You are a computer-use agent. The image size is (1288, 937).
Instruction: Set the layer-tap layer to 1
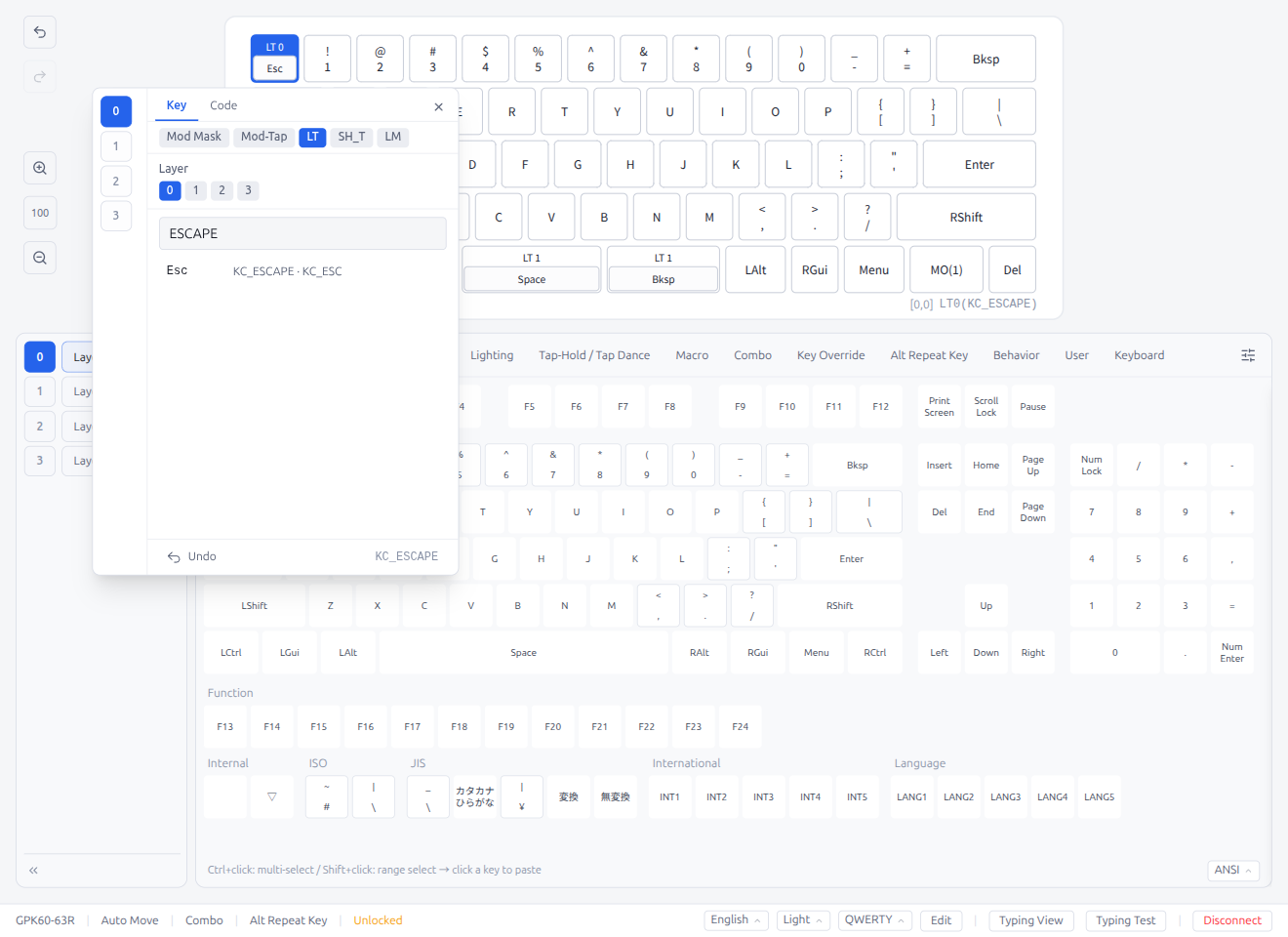pyautogui.click(x=196, y=190)
